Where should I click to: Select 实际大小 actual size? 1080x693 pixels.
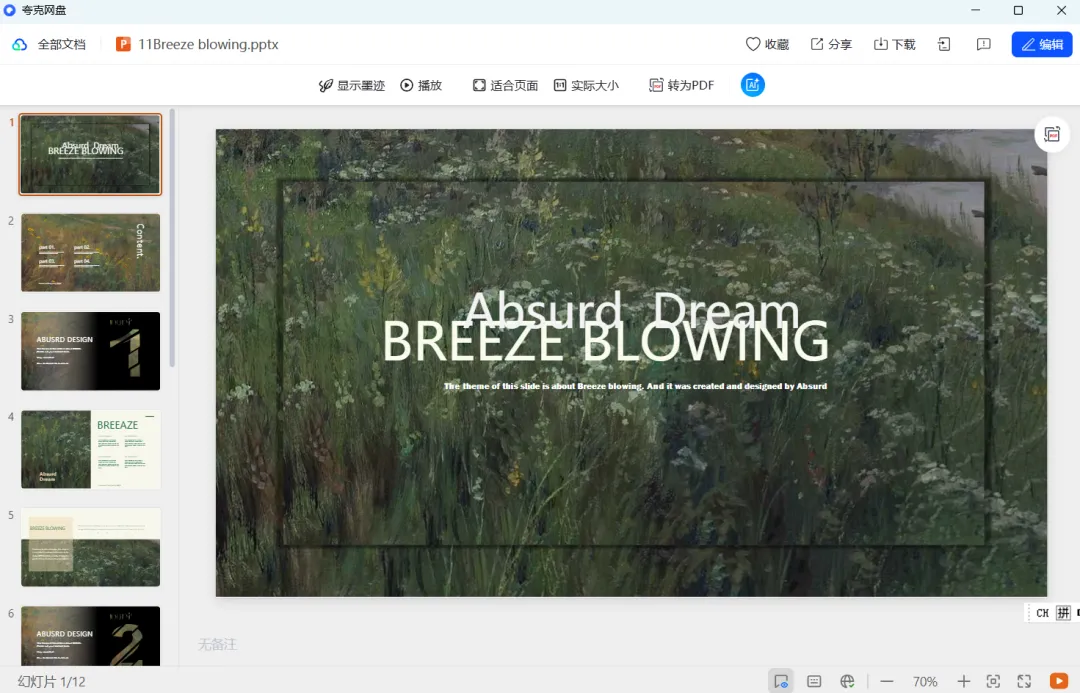click(586, 85)
